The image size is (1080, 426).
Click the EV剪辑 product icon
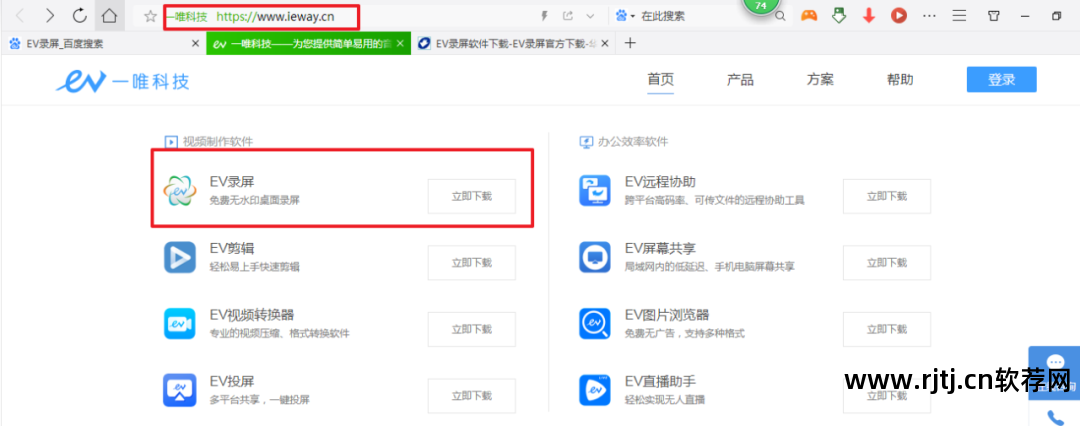click(x=180, y=258)
